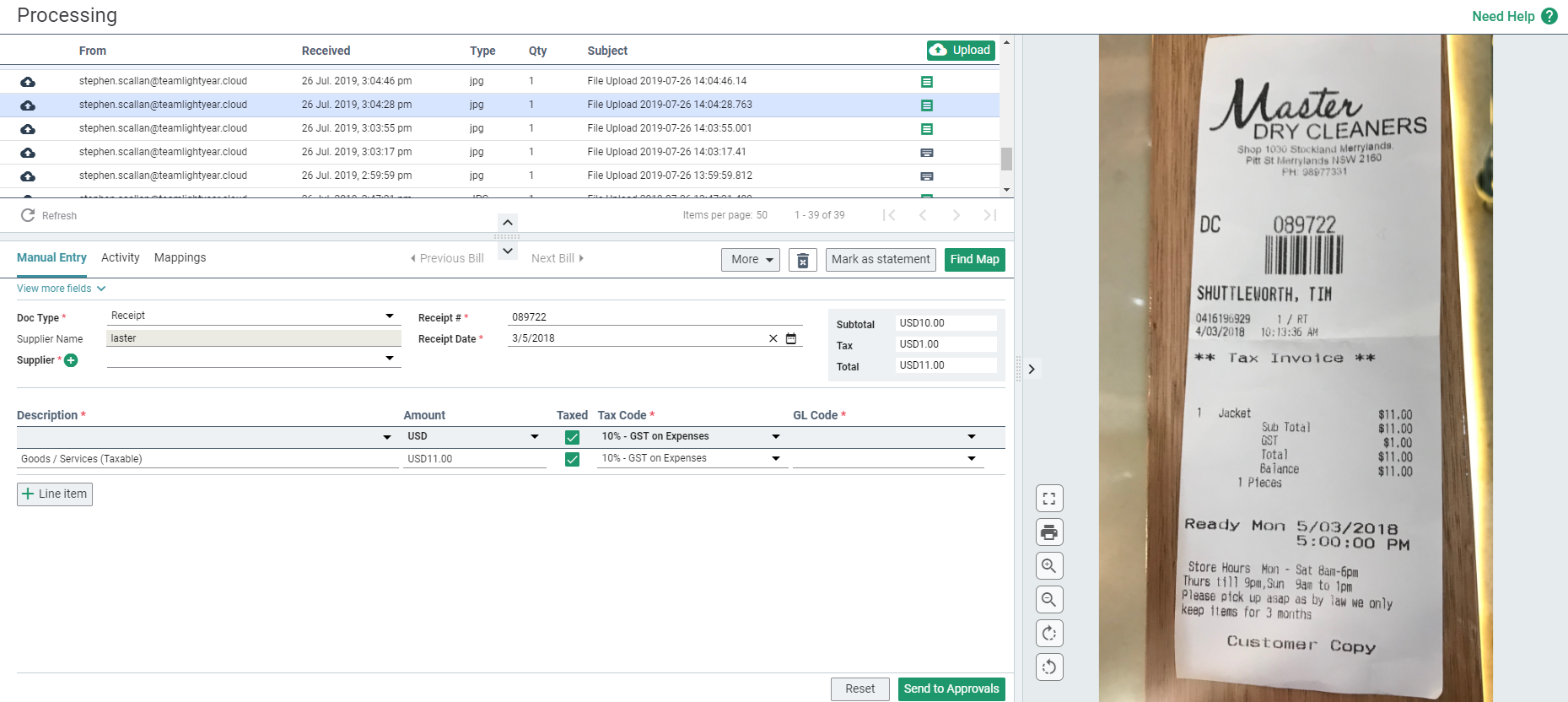This screenshot has height=702, width=1568.
Task: Click the Receipt # input field
Action: click(x=655, y=317)
